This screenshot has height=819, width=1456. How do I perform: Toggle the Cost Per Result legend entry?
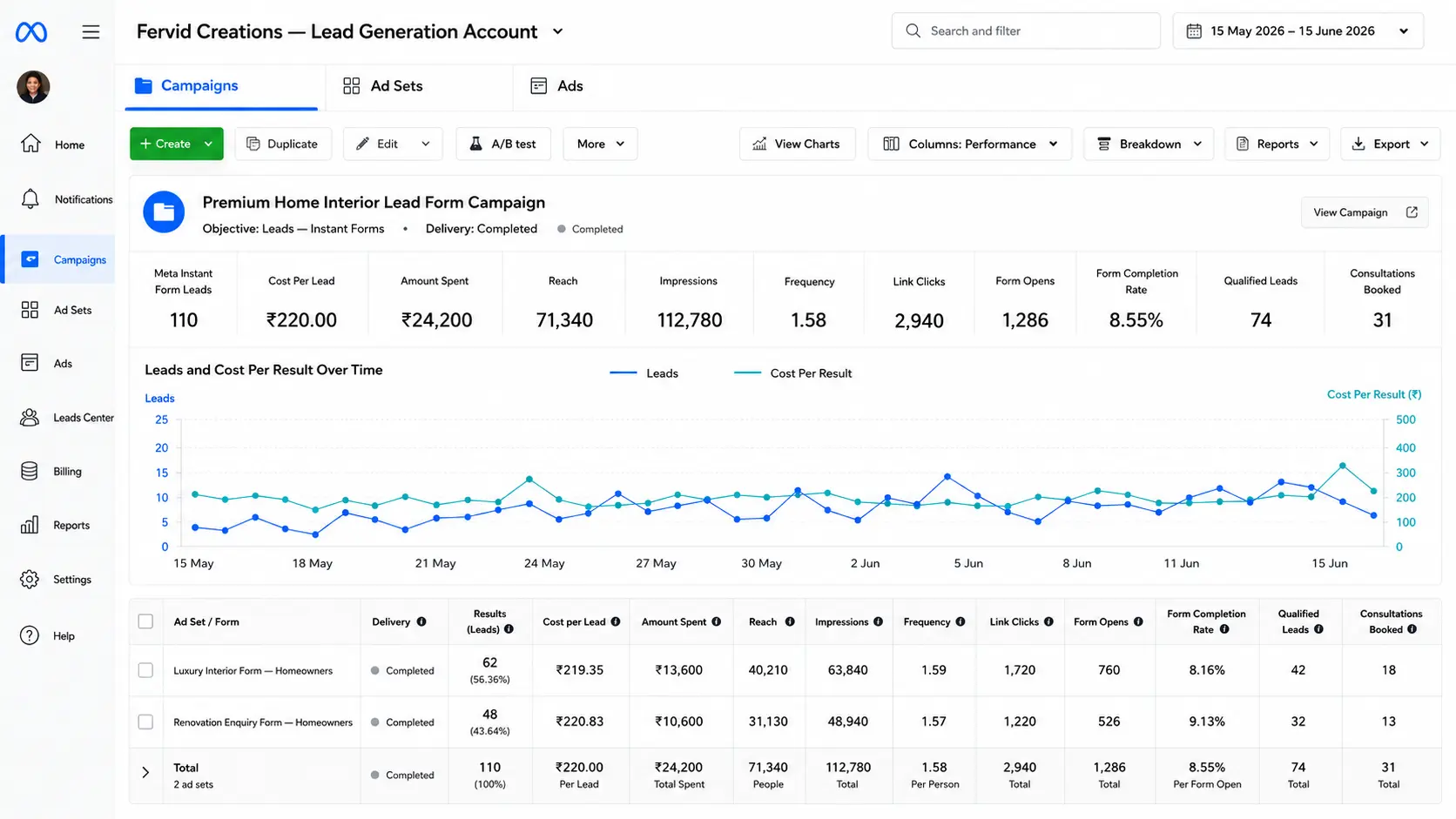(793, 373)
